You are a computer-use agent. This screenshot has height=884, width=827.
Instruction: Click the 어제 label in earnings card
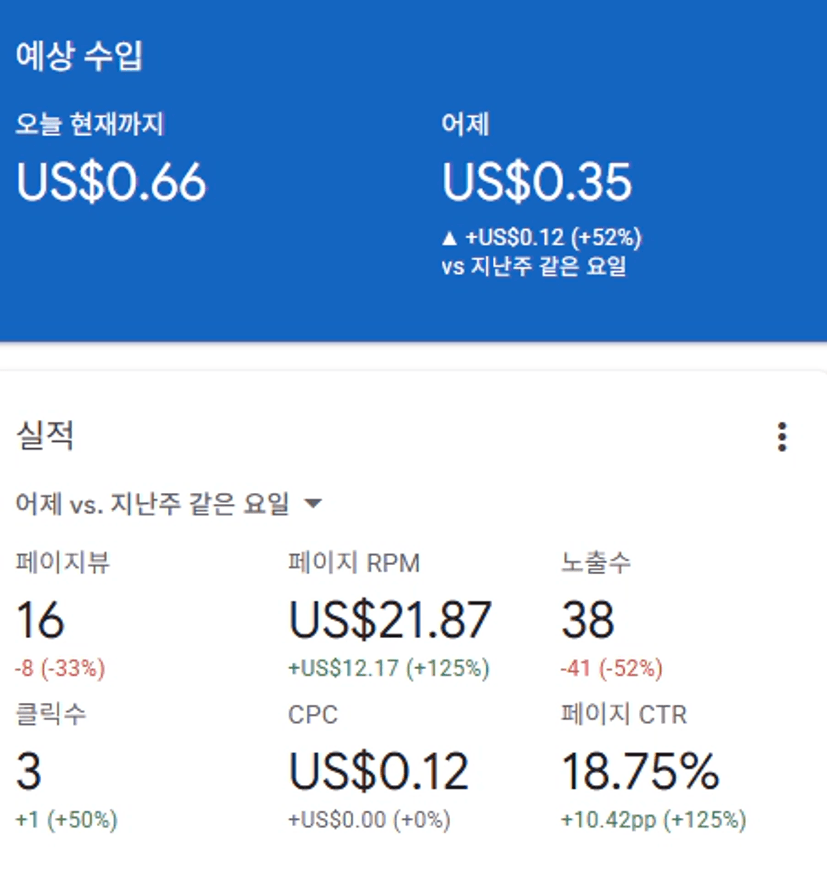[465, 125]
